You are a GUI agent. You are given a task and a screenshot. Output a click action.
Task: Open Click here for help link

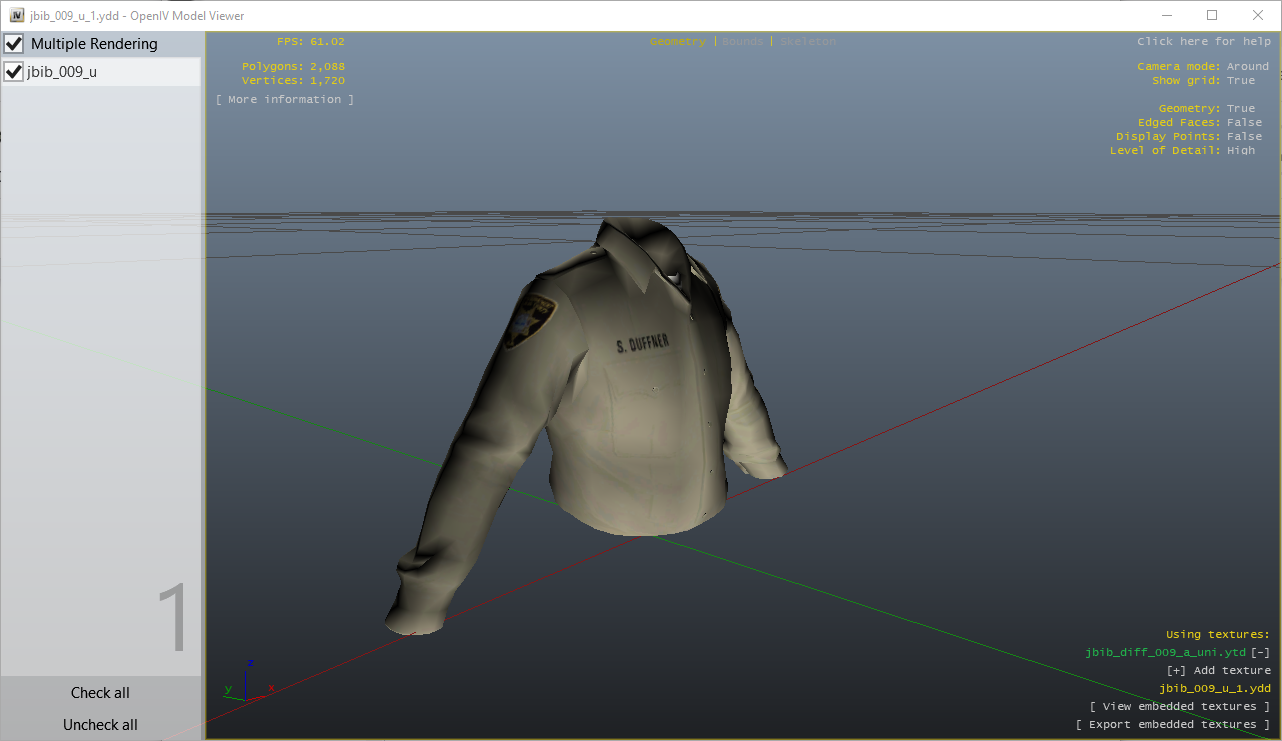(1203, 42)
